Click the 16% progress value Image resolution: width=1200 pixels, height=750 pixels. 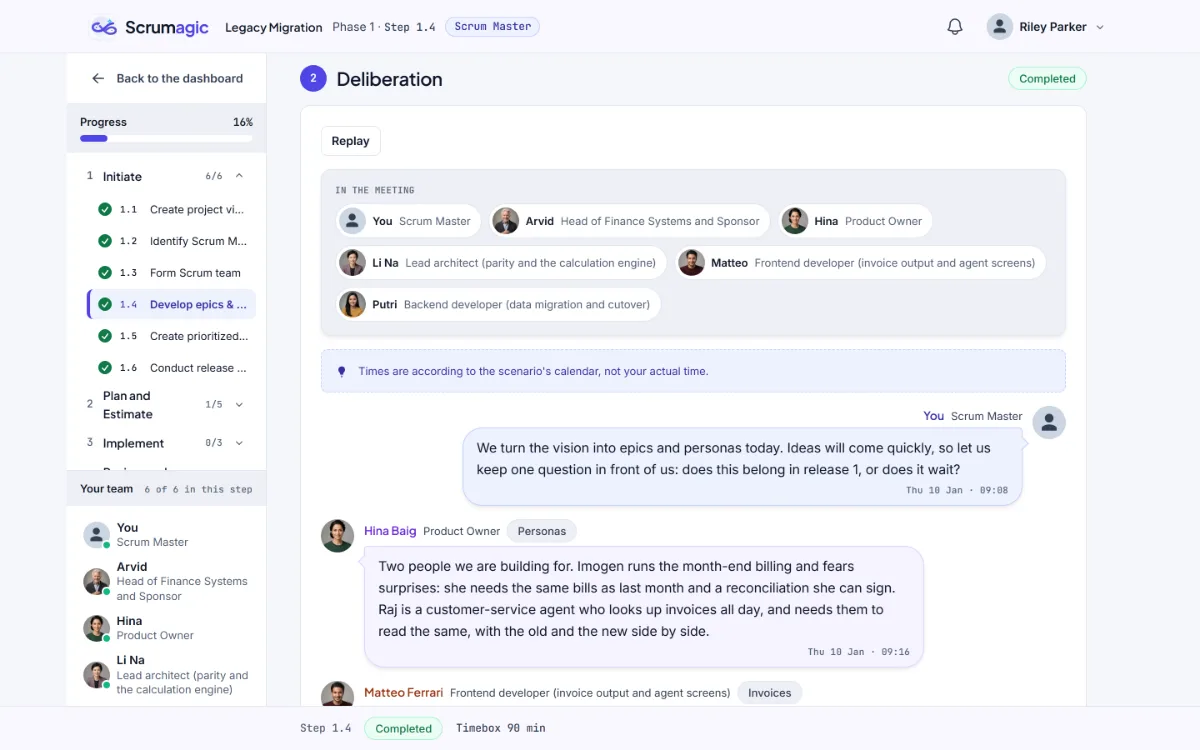click(x=243, y=122)
